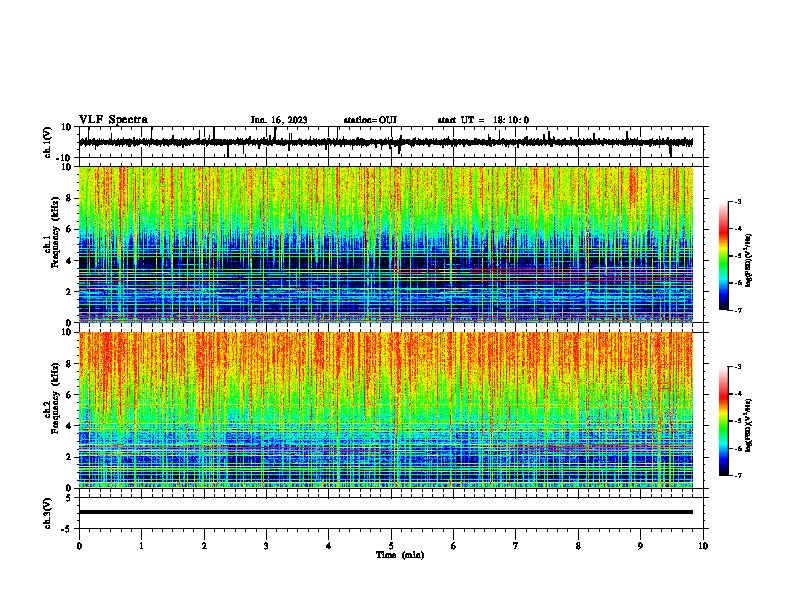Click the "9" tick on the time axis
792x612 pixels.
coord(640,546)
